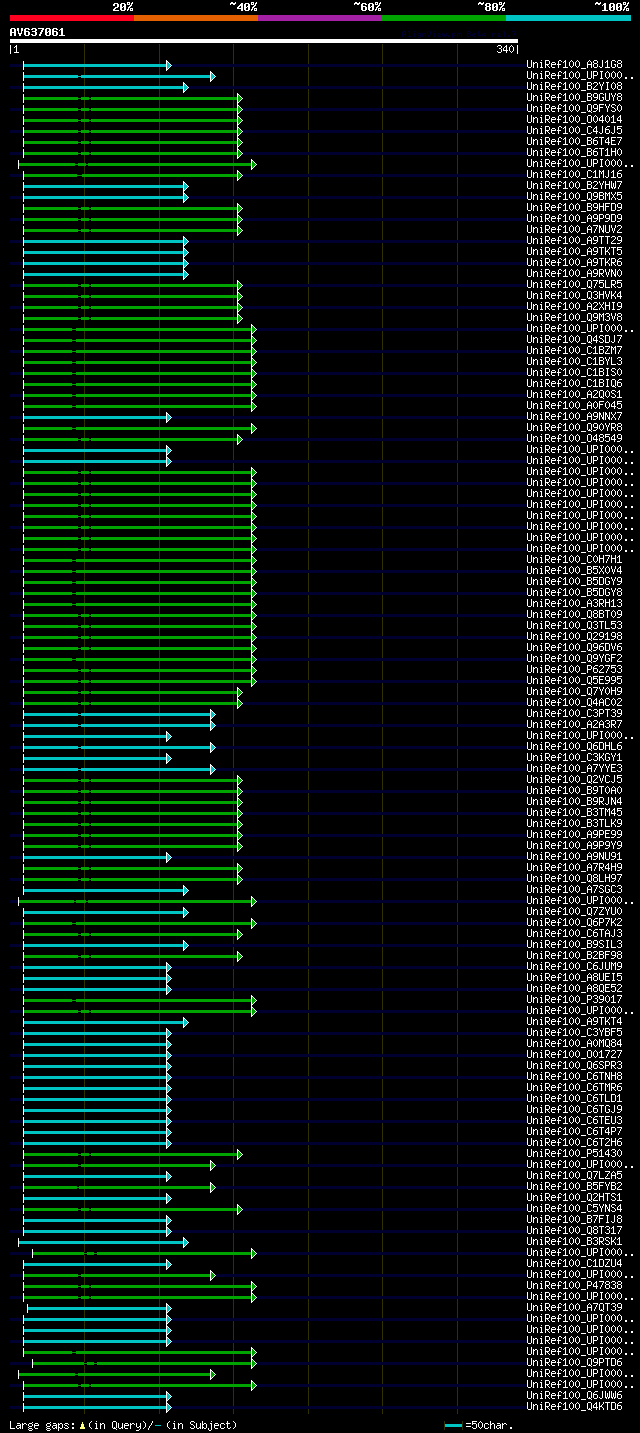This screenshot has height=1433, width=640.
Task: Click label UniRef100_Q9BMX5
Action: click(574, 197)
